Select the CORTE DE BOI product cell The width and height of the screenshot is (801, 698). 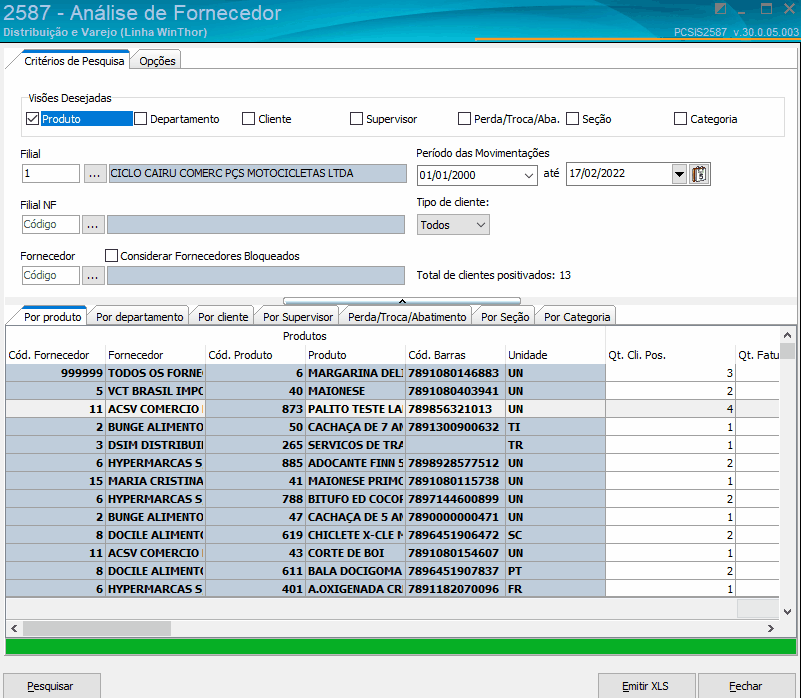355,553
